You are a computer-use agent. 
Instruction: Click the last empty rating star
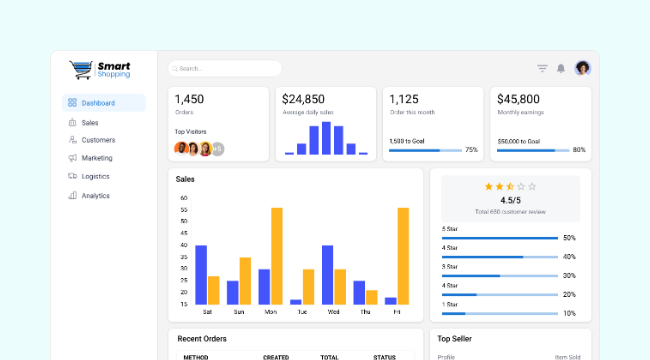[532, 187]
